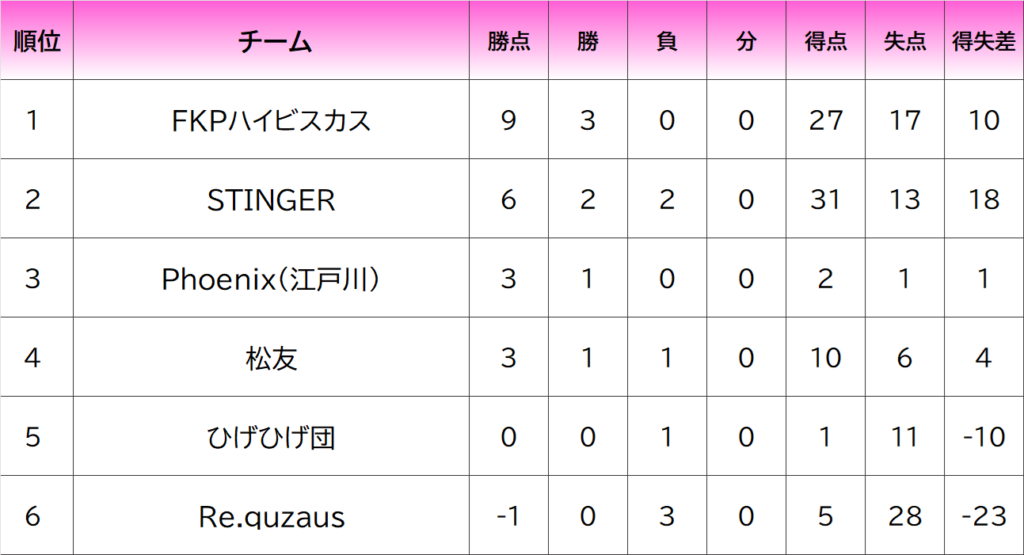Select the 勝点 header cell
The width and height of the screenshot is (1024, 555).
click(x=509, y=40)
